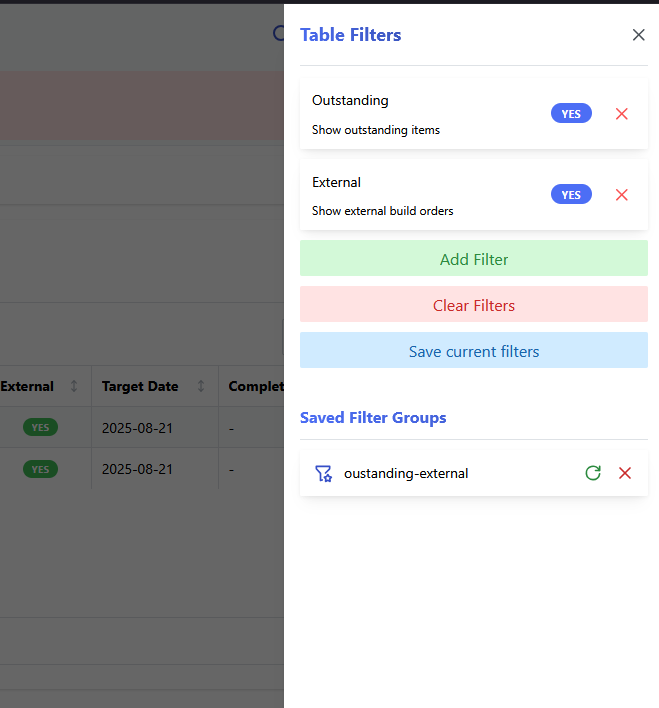The height and width of the screenshot is (708, 659).
Task: Select the oustanding-external filter group name
Action: coord(406,473)
